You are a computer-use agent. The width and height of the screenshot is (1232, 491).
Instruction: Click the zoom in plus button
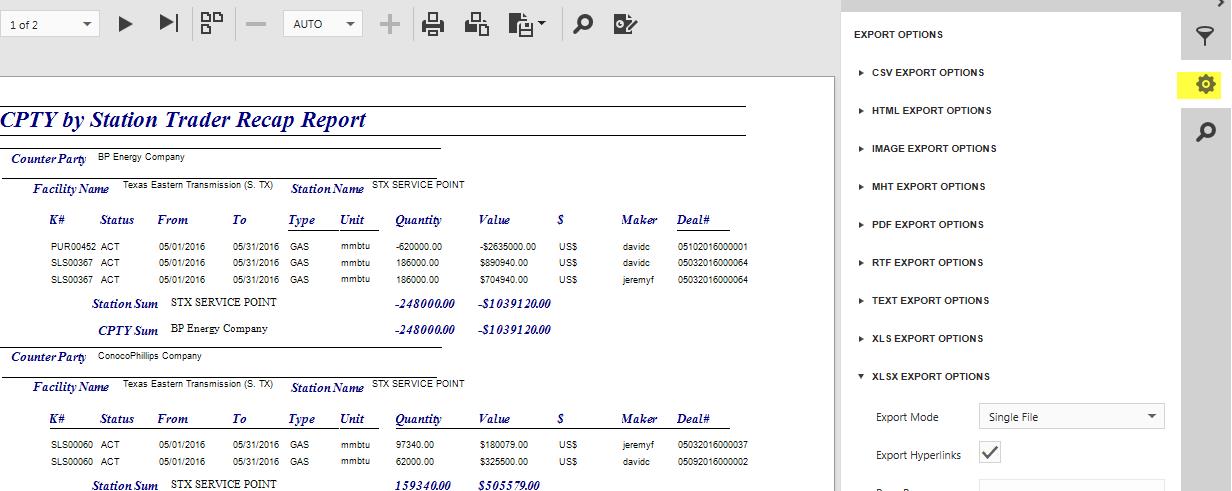coord(390,24)
